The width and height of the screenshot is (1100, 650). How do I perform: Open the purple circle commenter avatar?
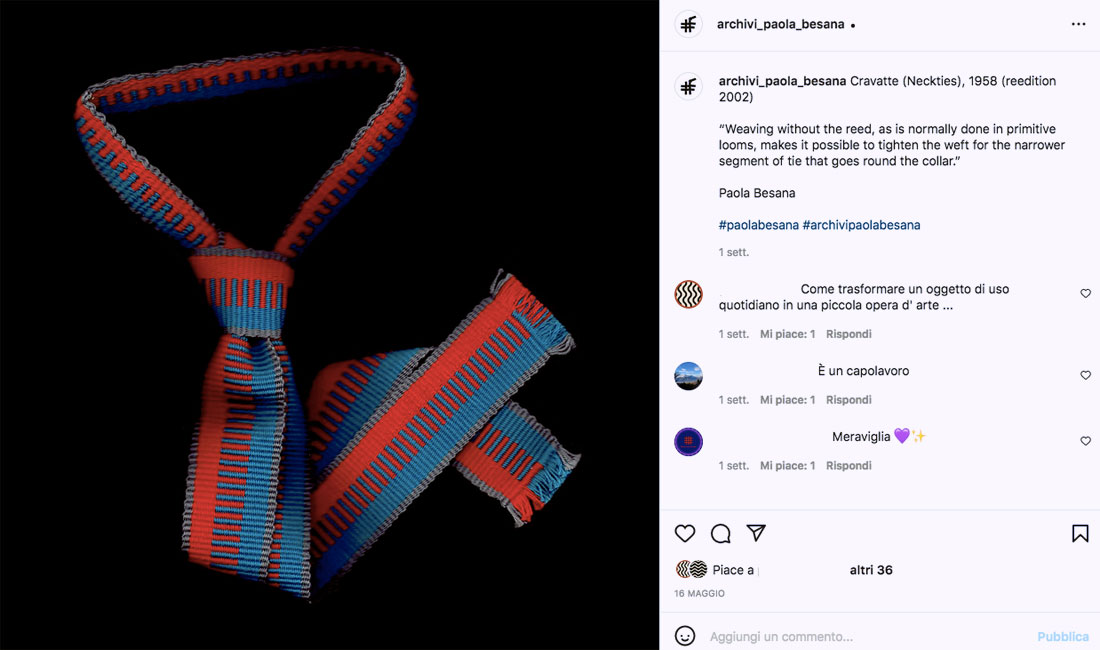pyautogui.click(x=688, y=442)
